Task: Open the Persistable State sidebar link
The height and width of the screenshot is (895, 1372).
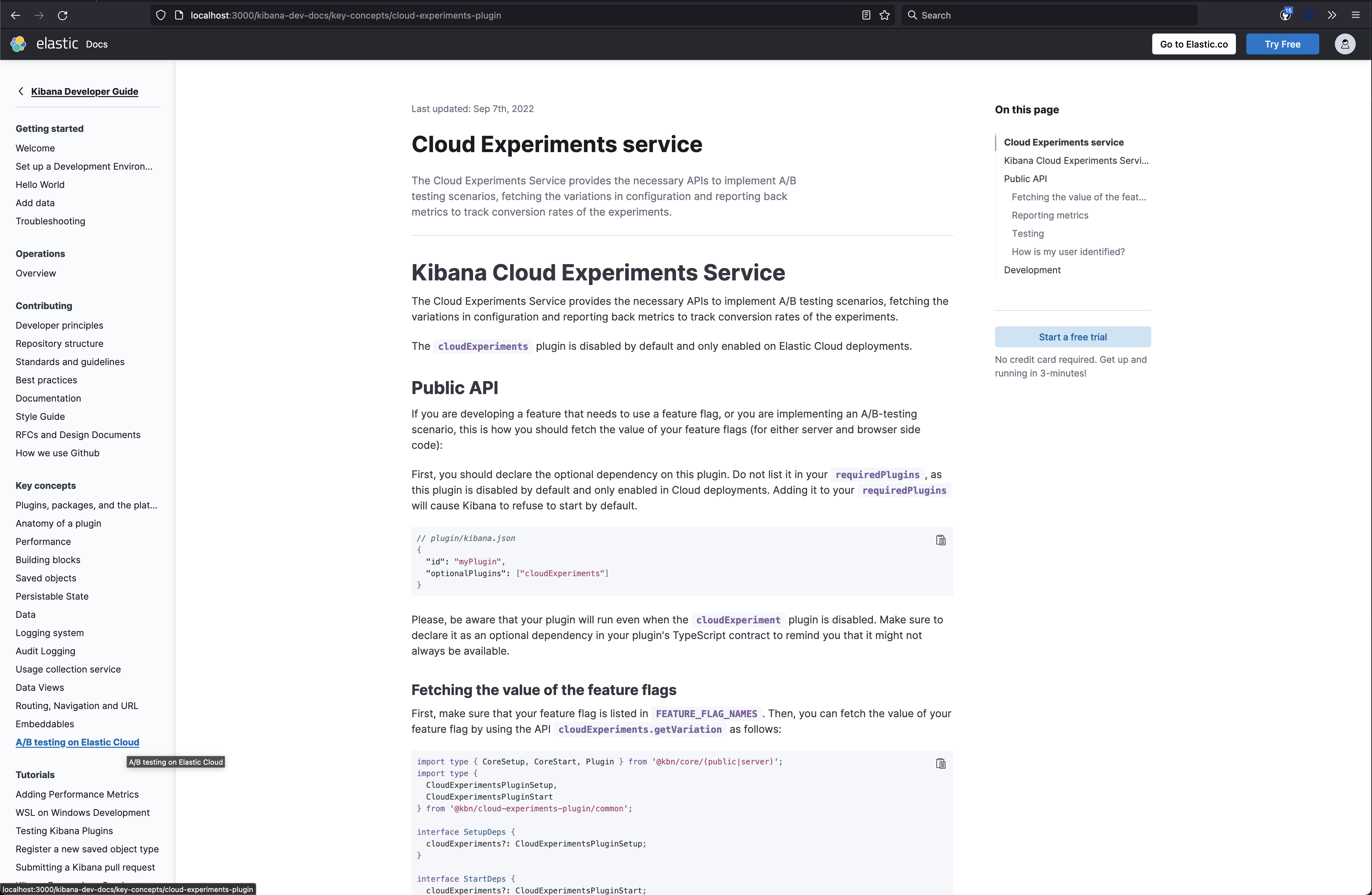Action: click(52, 596)
